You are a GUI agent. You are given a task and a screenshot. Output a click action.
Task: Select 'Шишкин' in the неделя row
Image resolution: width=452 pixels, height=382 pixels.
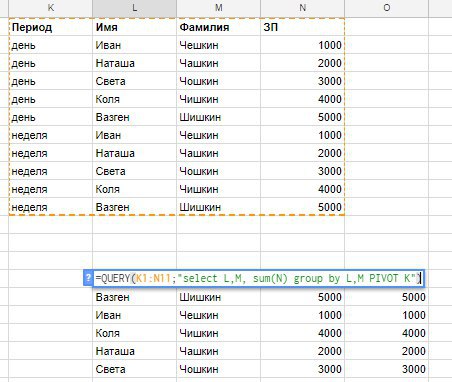(x=219, y=207)
